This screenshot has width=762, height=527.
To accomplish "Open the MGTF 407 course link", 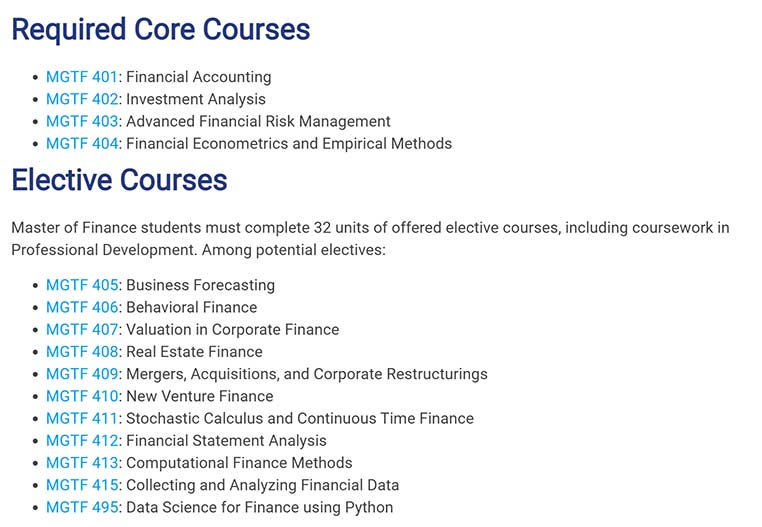I will (x=82, y=330).
